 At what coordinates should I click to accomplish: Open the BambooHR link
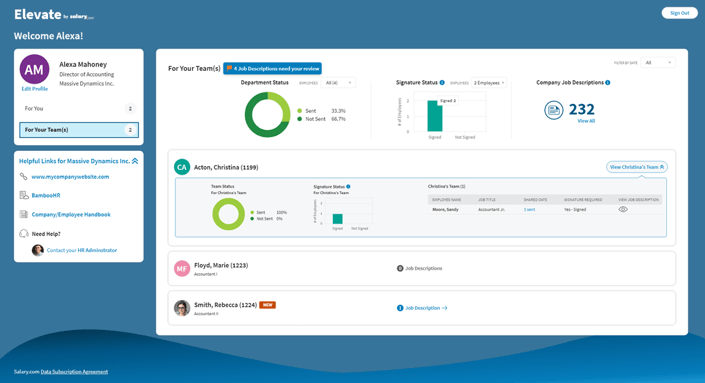(46, 196)
